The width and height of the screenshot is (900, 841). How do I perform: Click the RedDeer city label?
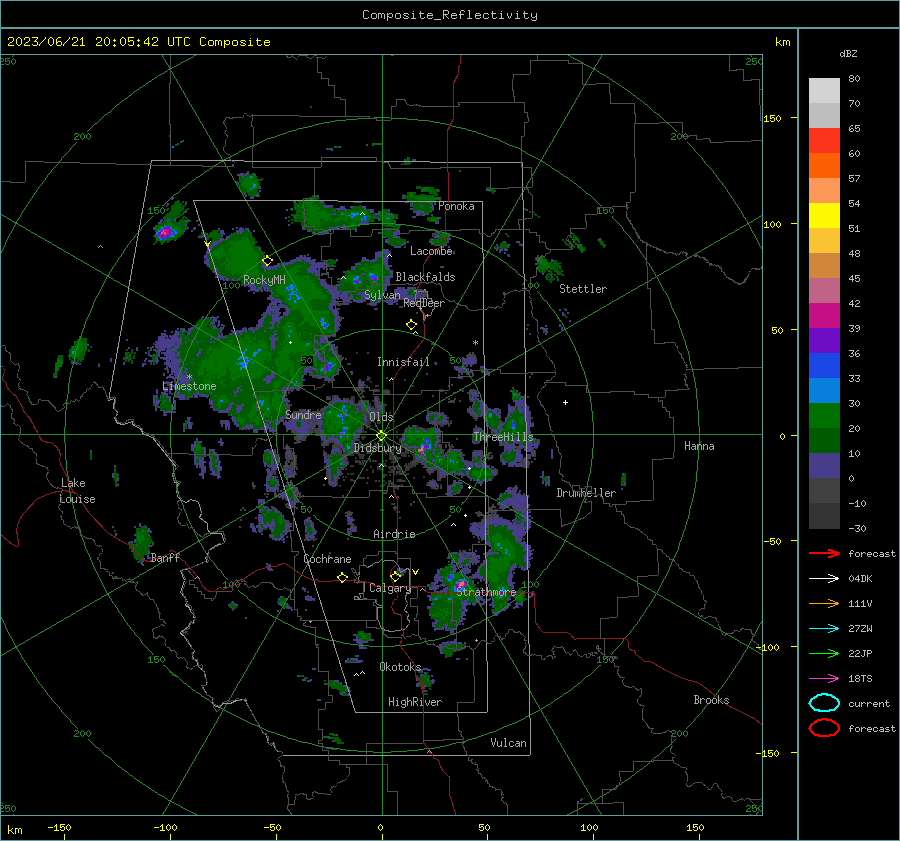(x=424, y=303)
